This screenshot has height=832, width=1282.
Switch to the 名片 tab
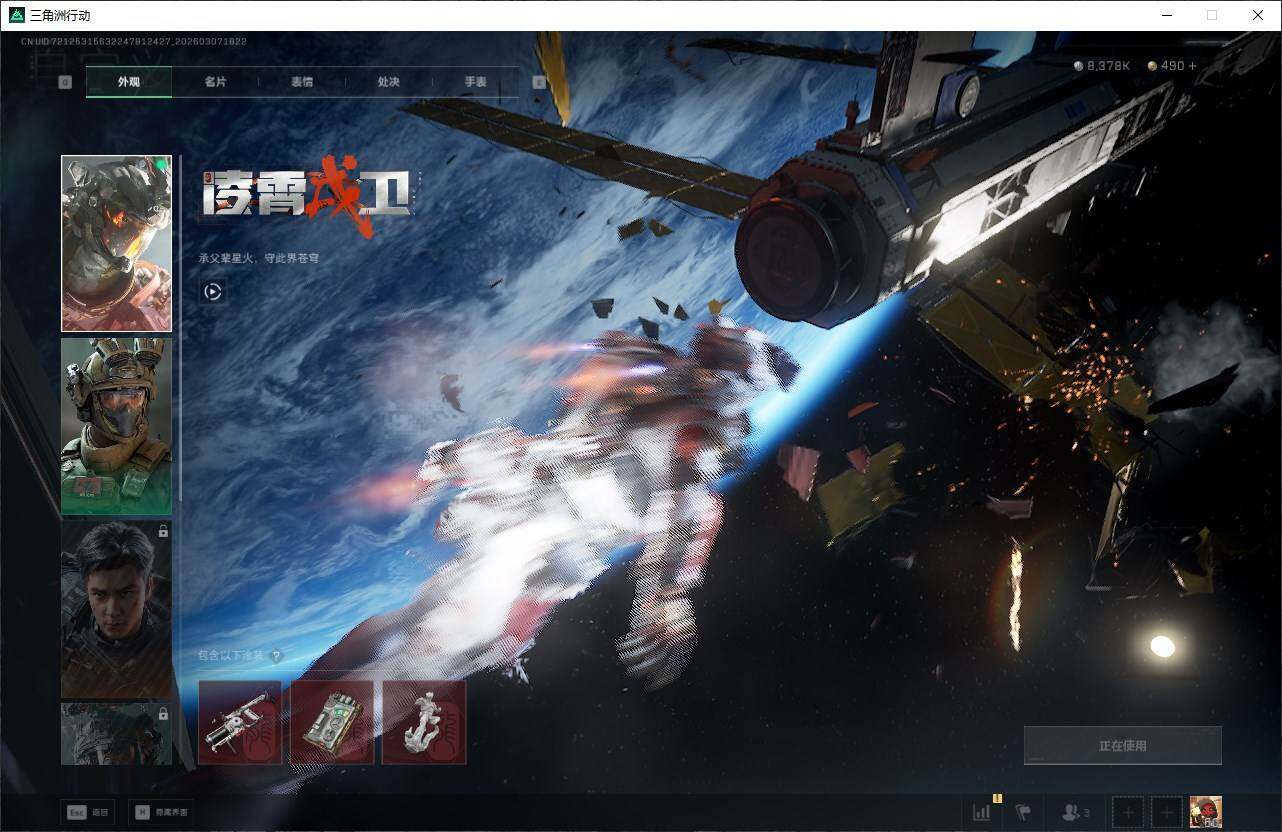(x=215, y=82)
